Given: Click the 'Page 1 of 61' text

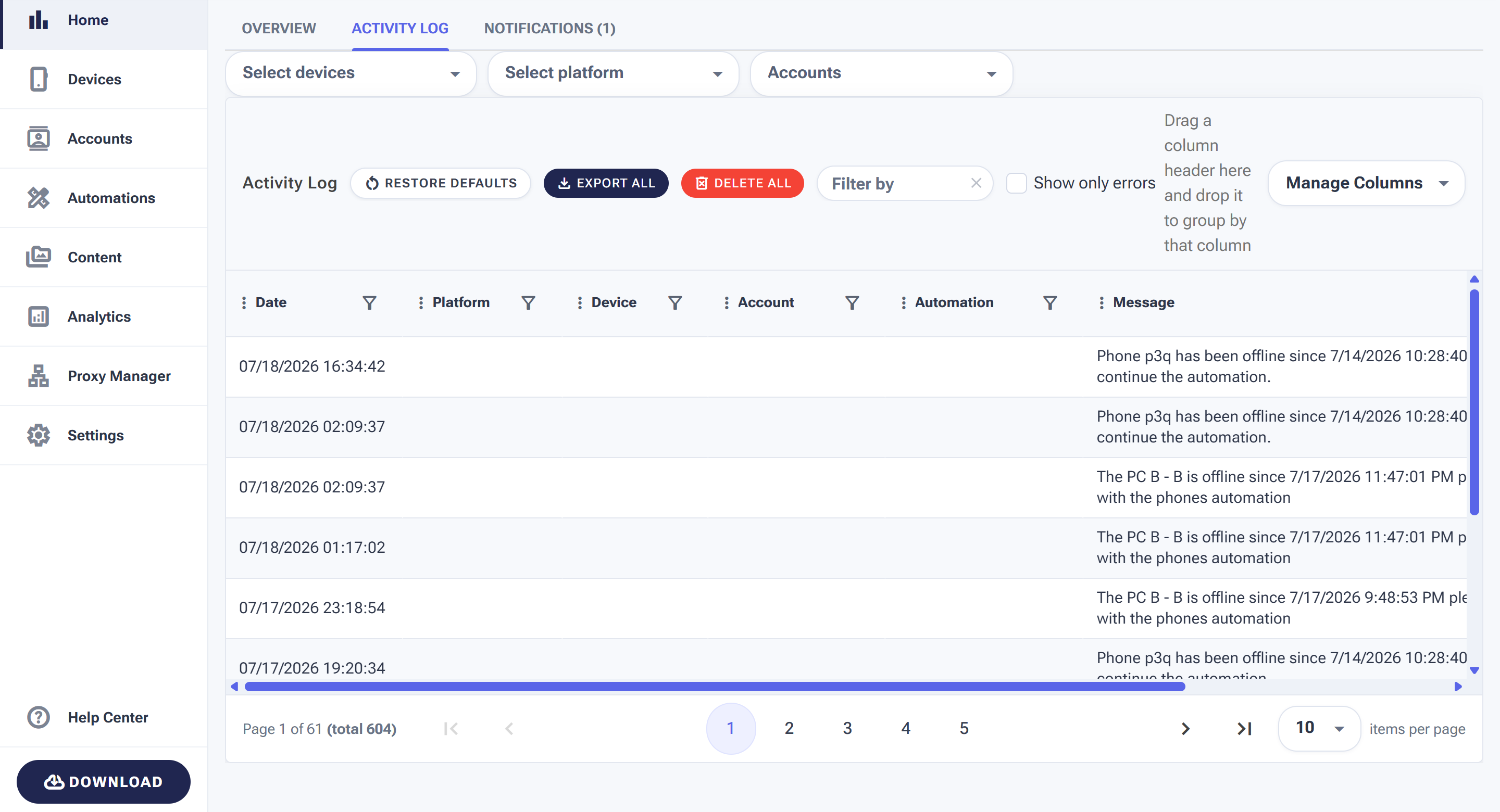Looking at the screenshot, I should click(x=282, y=729).
